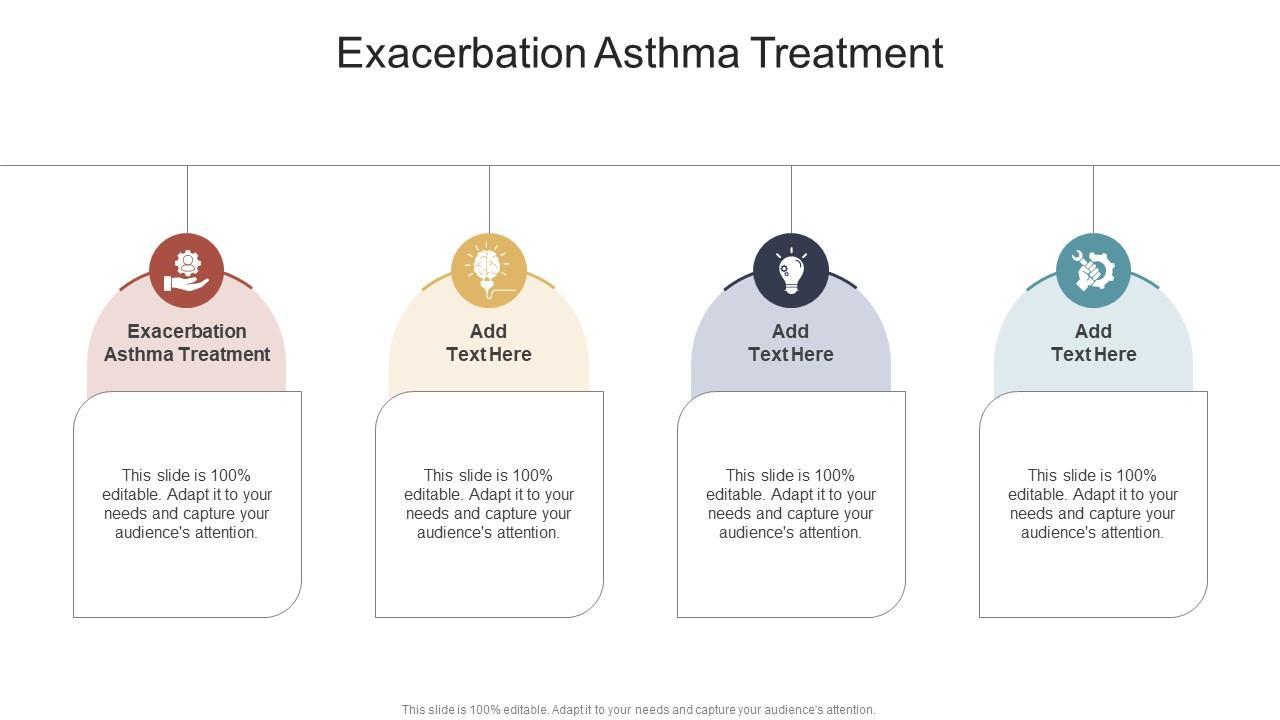Select 'Add Text Here' under the teal icon
The height and width of the screenshot is (720, 1280).
(x=1093, y=342)
